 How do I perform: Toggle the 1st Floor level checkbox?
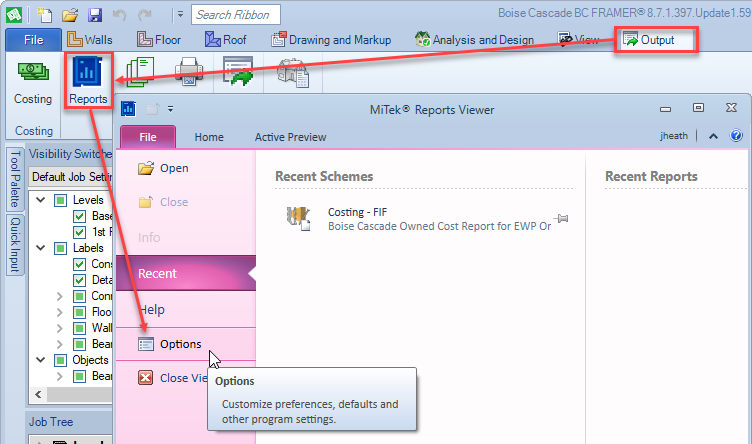click(x=80, y=232)
